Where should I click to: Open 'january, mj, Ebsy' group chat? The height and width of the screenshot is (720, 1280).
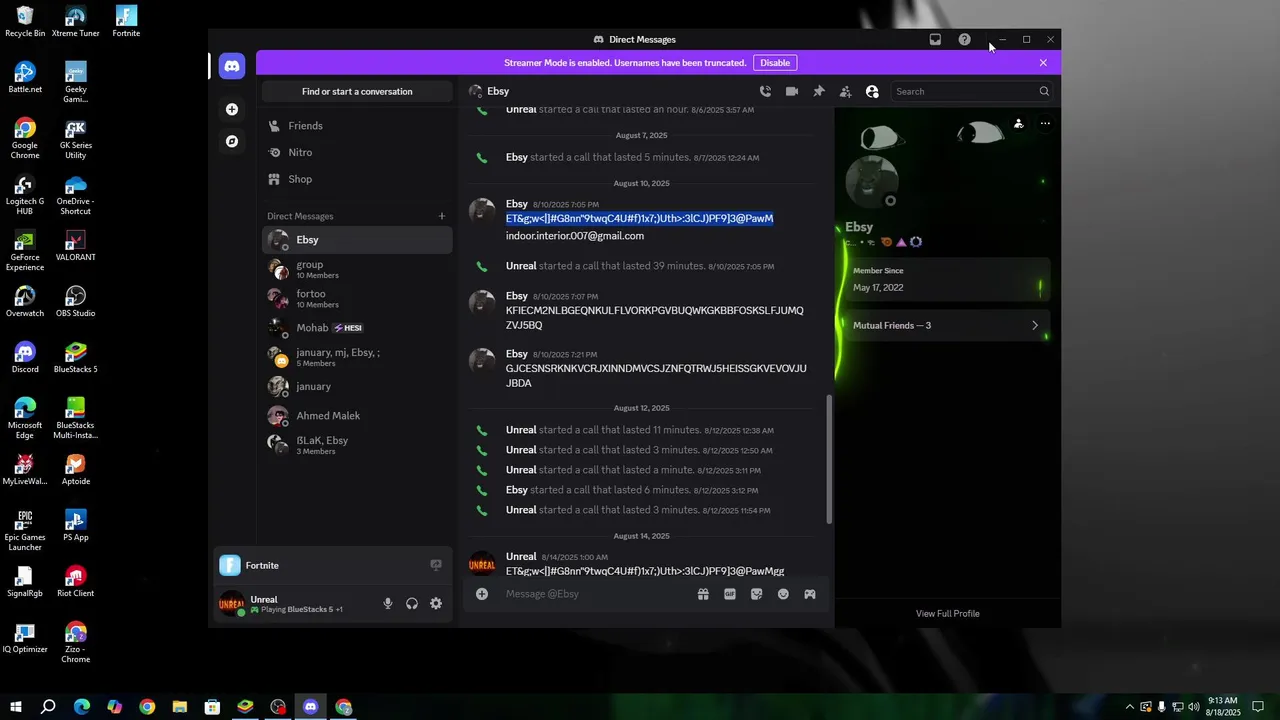point(357,357)
